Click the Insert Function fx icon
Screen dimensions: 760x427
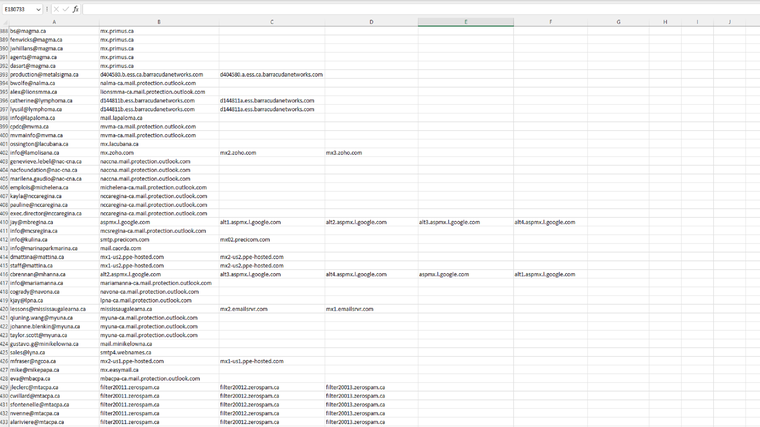click(76, 9)
